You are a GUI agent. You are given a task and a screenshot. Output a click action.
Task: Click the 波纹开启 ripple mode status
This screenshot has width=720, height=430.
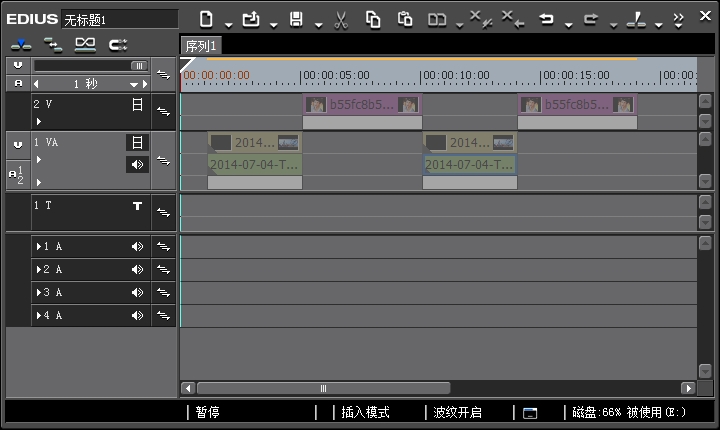pyautogui.click(x=458, y=412)
